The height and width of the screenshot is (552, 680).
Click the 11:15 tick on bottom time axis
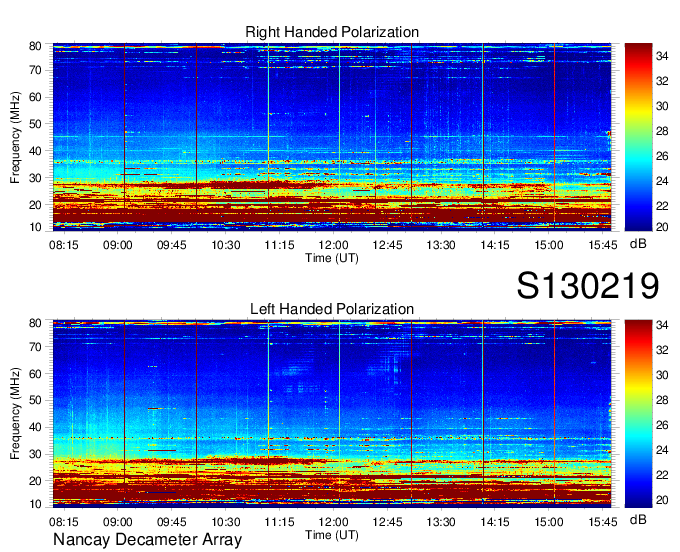coord(279,522)
